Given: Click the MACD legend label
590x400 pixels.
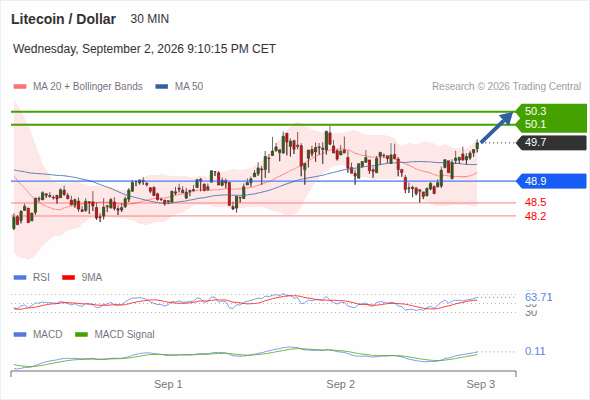Looking at the screenshot, I should coord(47,334).
